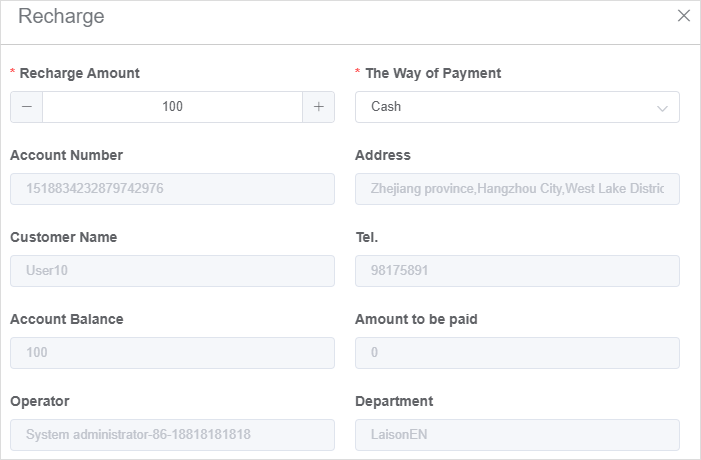Click the Operator field

point(173,435)
